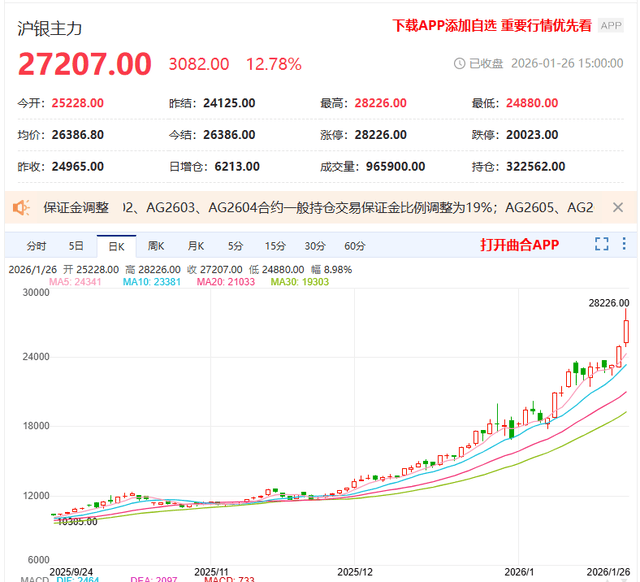Close the margin adjustment notice bar

(x=618, y=208)
